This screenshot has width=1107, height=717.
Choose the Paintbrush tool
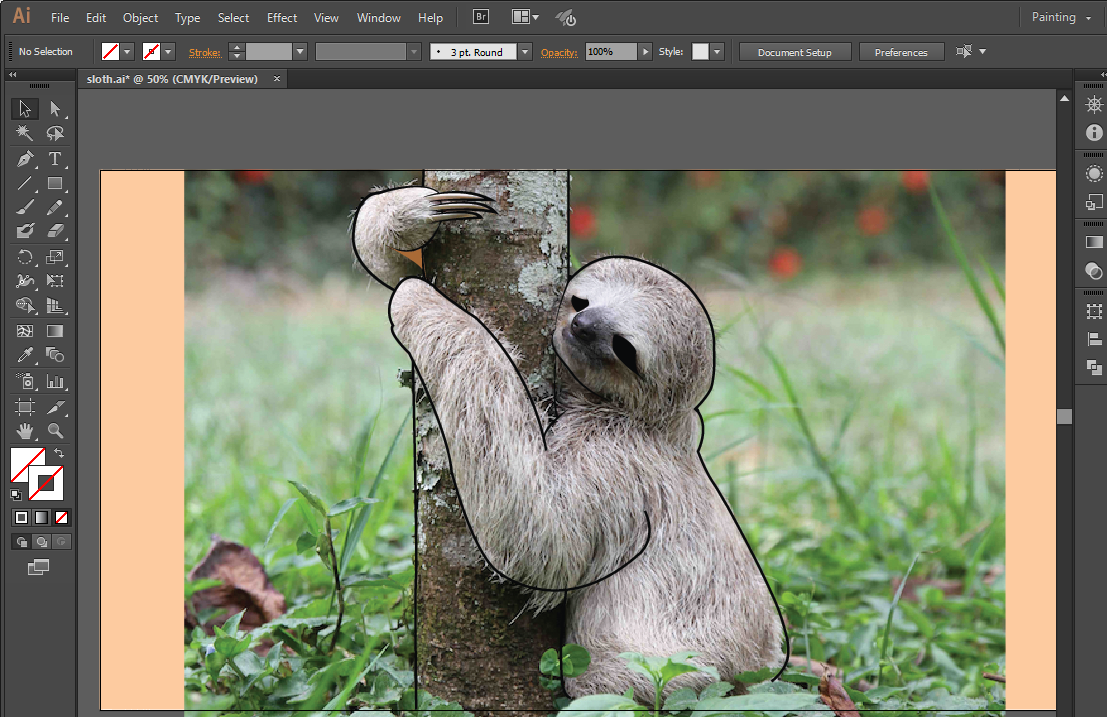pyautogui.click(x=25, y=208)
